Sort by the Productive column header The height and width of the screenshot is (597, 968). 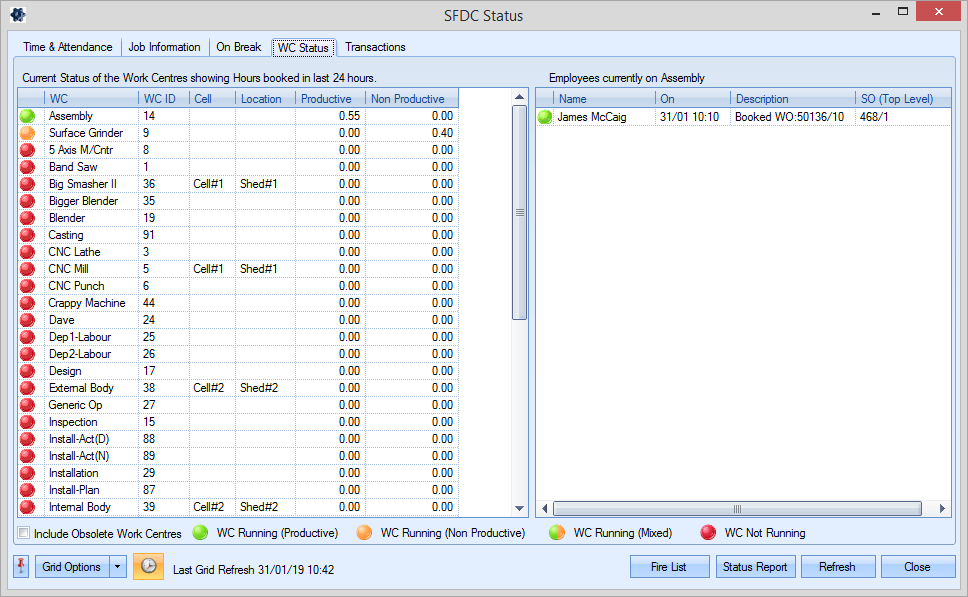329,99
